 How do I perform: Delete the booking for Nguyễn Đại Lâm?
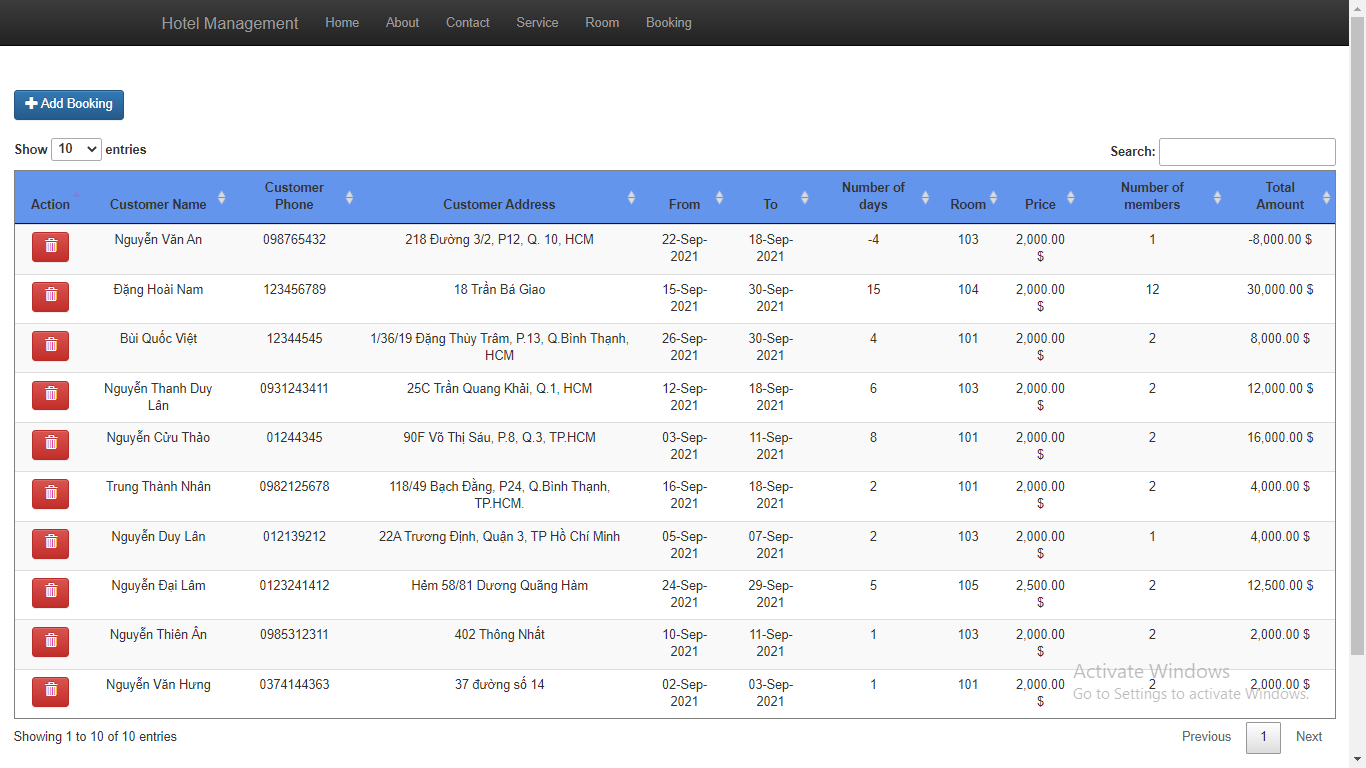tap(50, 592)
